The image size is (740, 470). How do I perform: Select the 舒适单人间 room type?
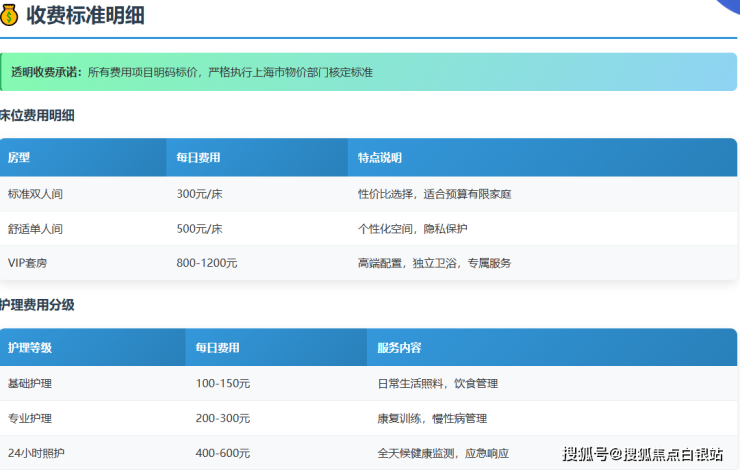(x=35, y=228)
